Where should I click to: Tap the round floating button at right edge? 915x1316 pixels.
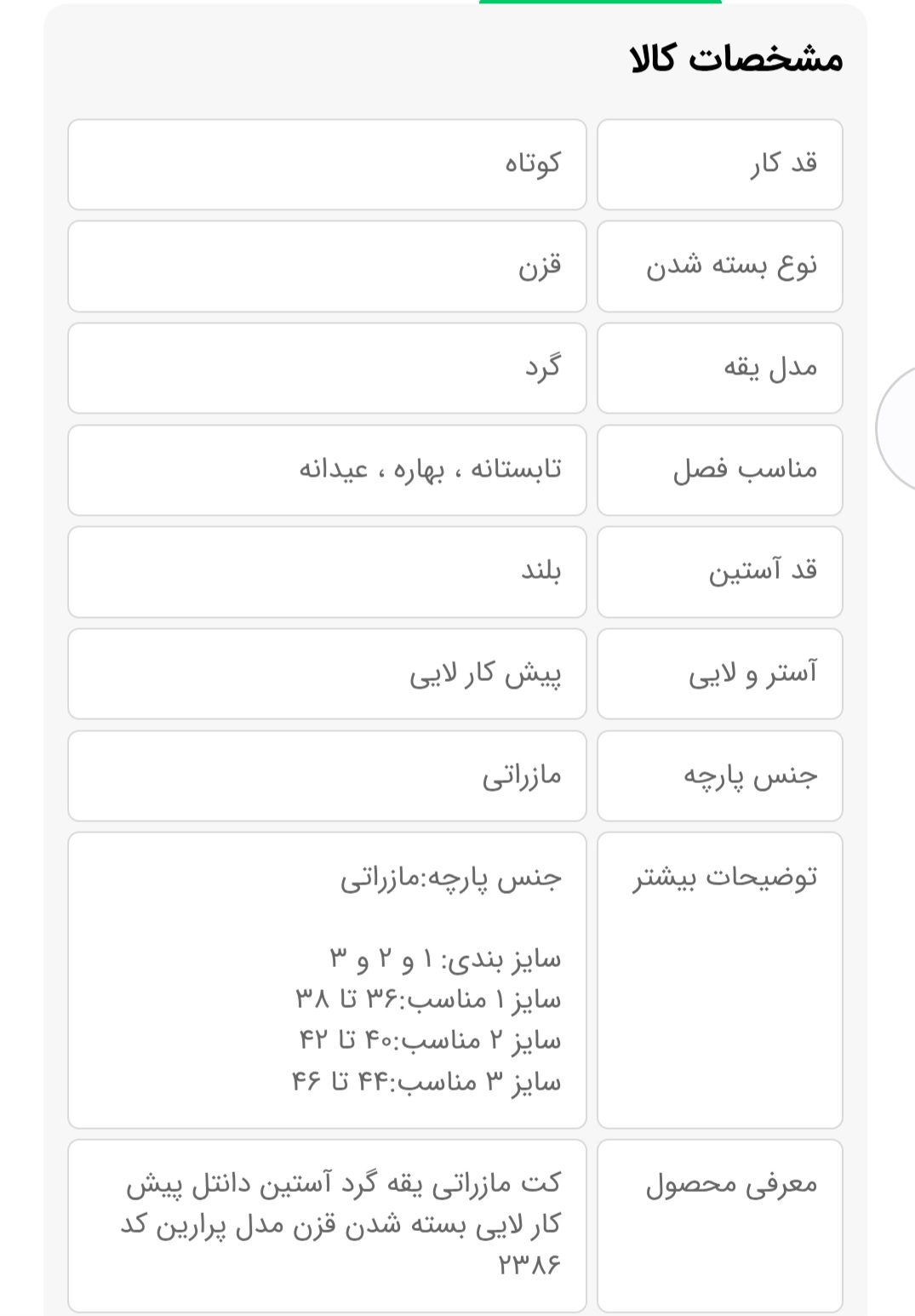coord(898,428)
